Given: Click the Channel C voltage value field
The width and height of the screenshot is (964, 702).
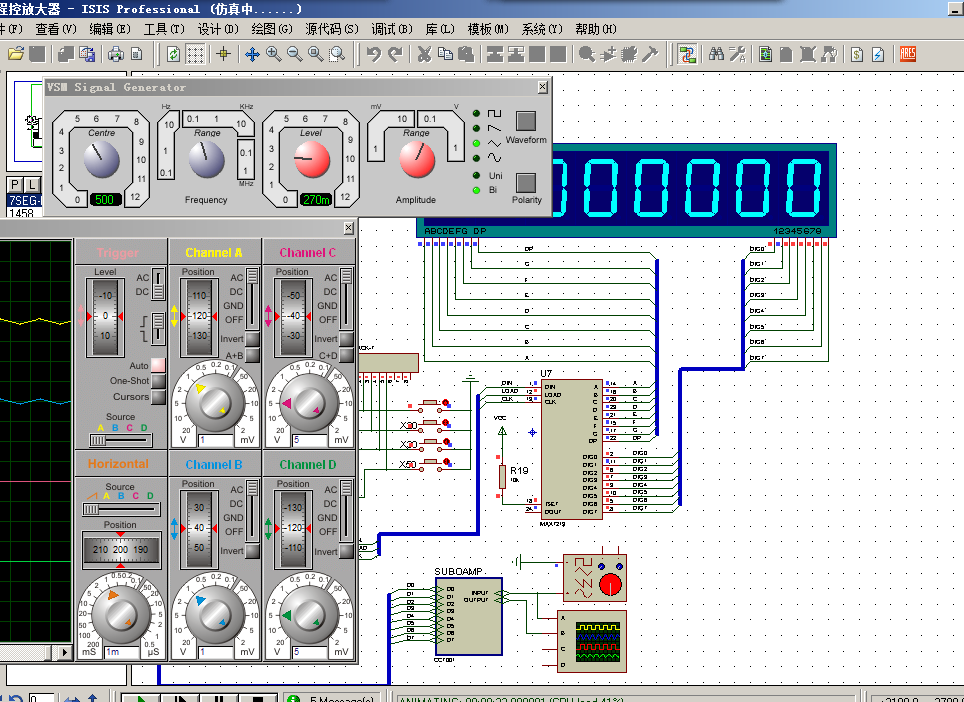Looking at the screenshot, I should [x=310, y=440].
